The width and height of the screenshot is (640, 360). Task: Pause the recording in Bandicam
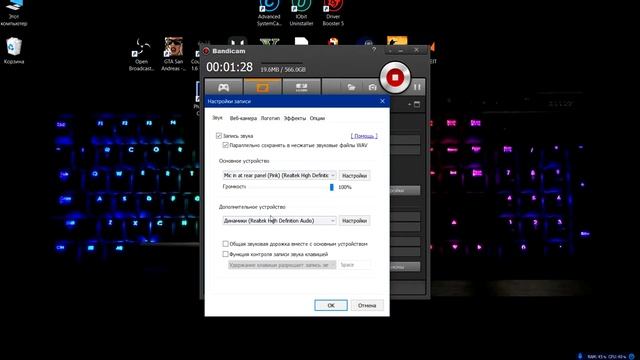click(417, 87)
